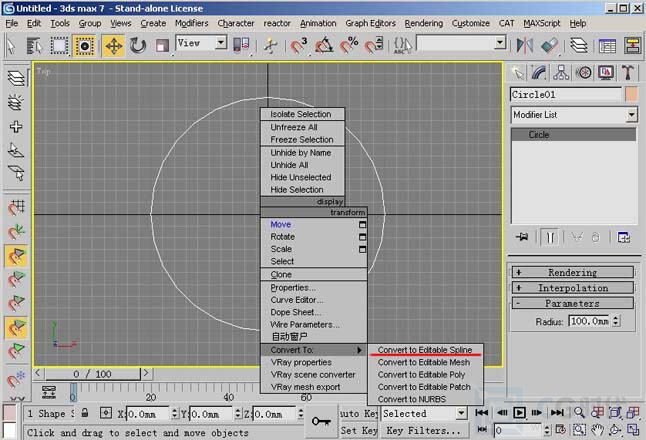Select the Select Object arrow tool

12,45
